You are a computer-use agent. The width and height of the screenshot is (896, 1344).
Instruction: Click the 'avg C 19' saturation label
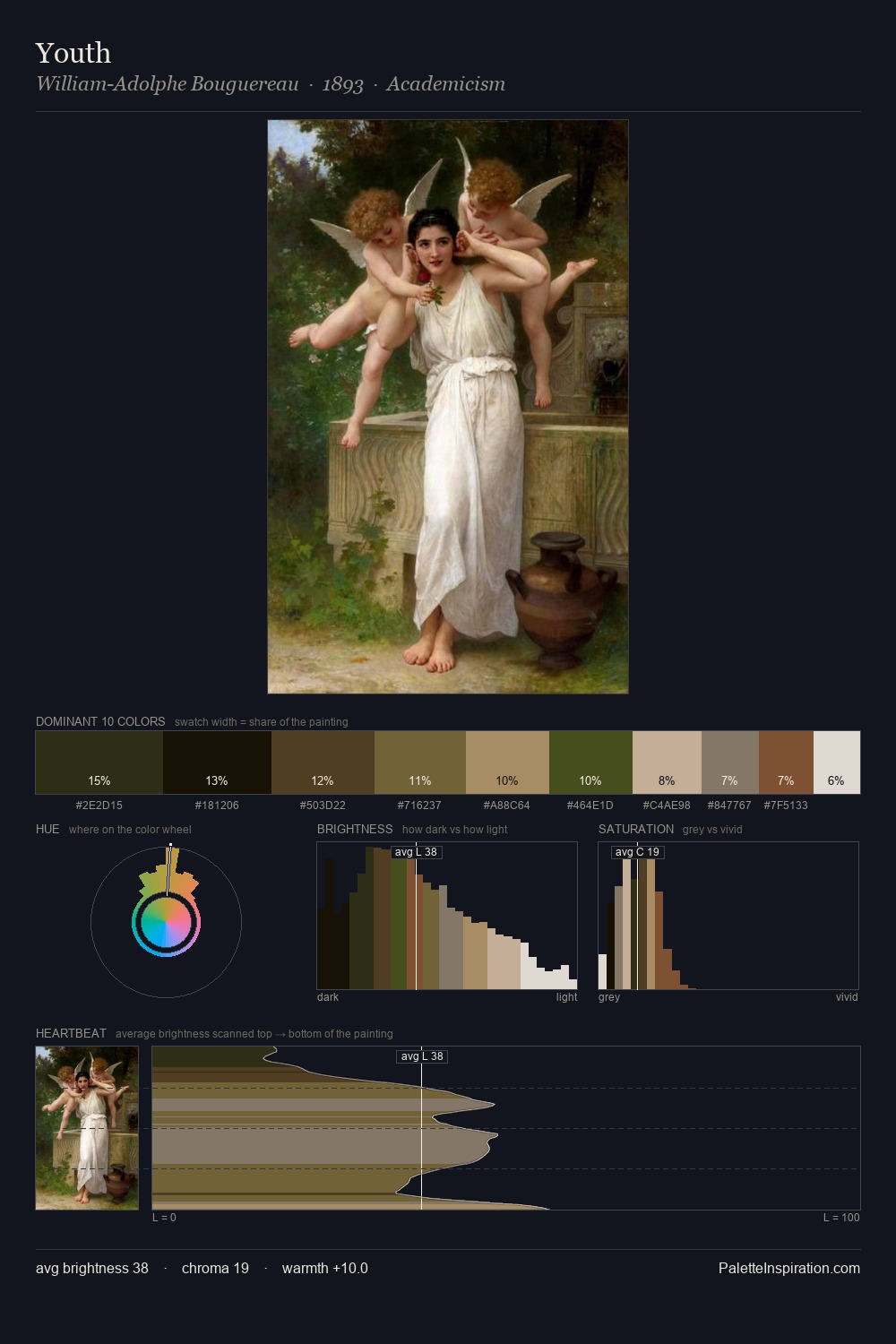point(637,852)
